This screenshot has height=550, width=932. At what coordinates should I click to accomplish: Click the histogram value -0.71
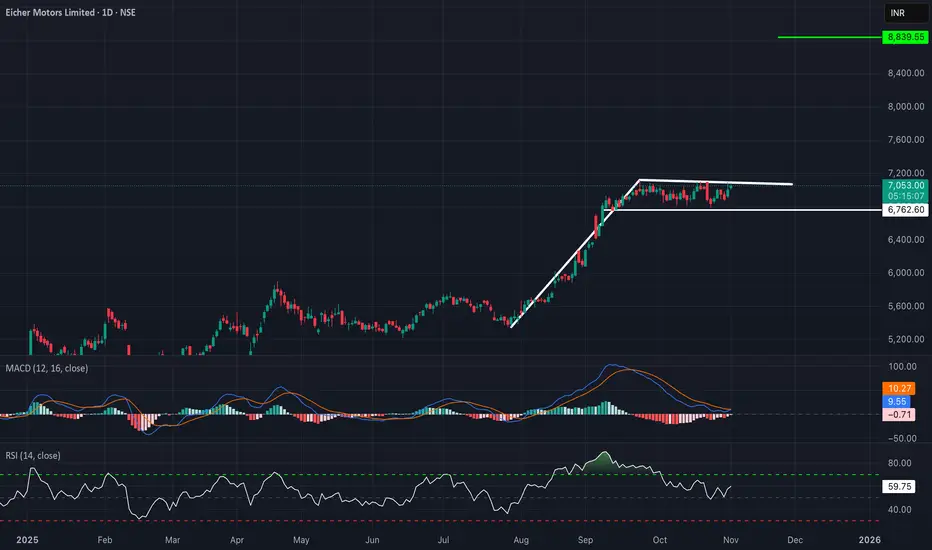coord(899,414)
